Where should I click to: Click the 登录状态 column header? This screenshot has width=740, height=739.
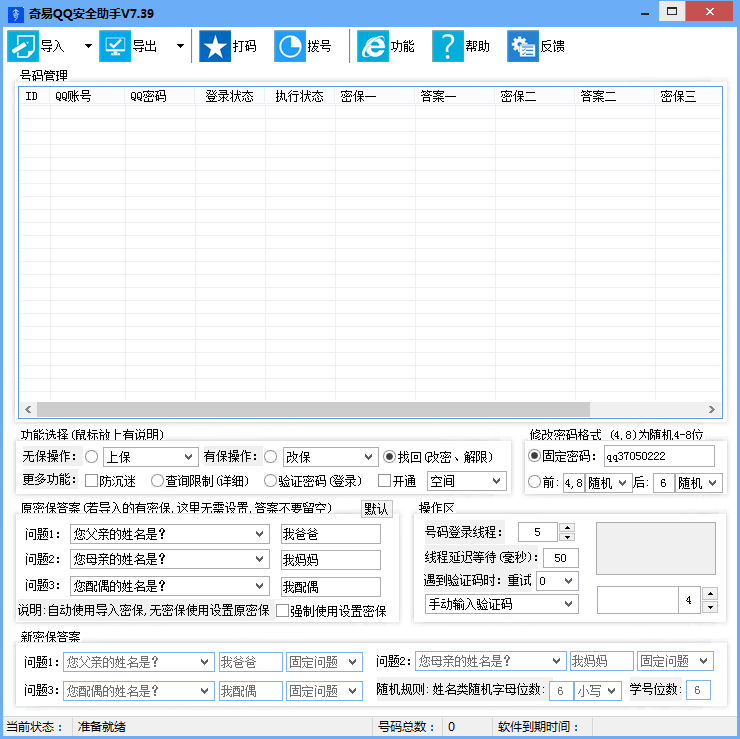pyautogui.click(x=229, y=97)
